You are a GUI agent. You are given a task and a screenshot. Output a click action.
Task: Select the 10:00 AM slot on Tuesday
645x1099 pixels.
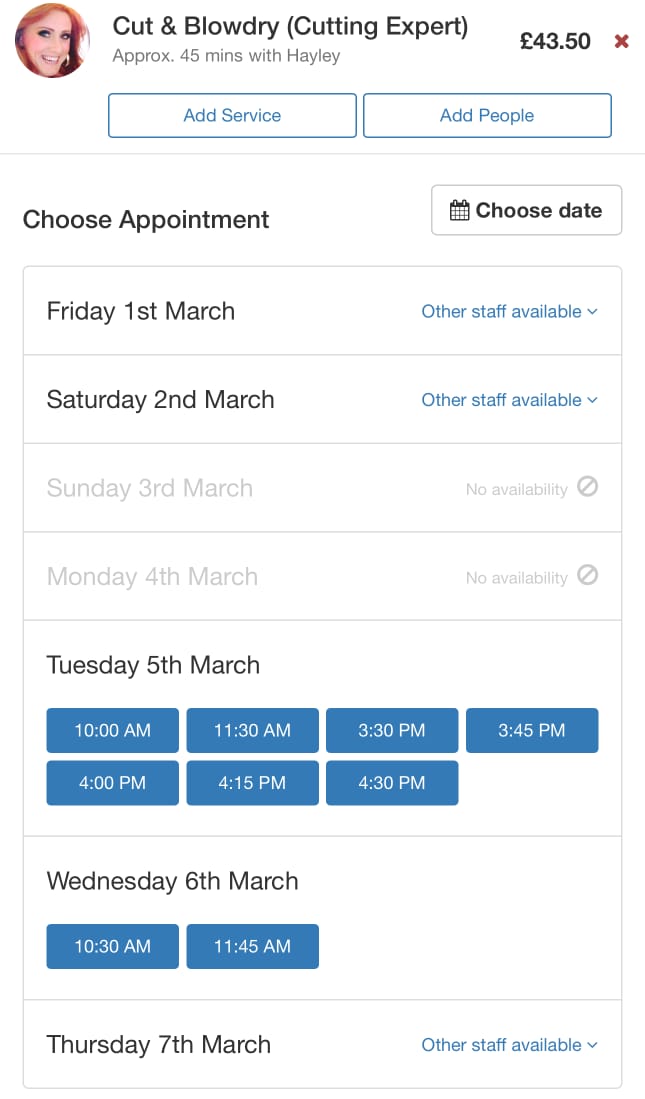[112, 730]
